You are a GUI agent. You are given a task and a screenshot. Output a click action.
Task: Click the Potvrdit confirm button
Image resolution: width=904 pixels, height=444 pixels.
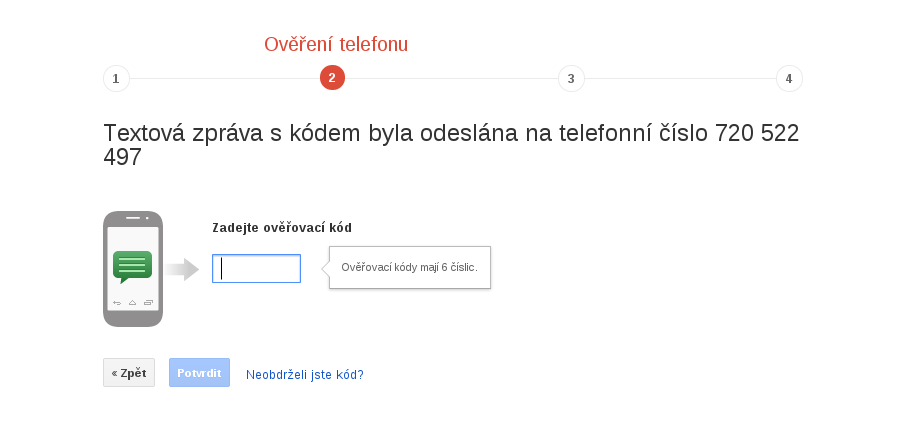point(199,372)
